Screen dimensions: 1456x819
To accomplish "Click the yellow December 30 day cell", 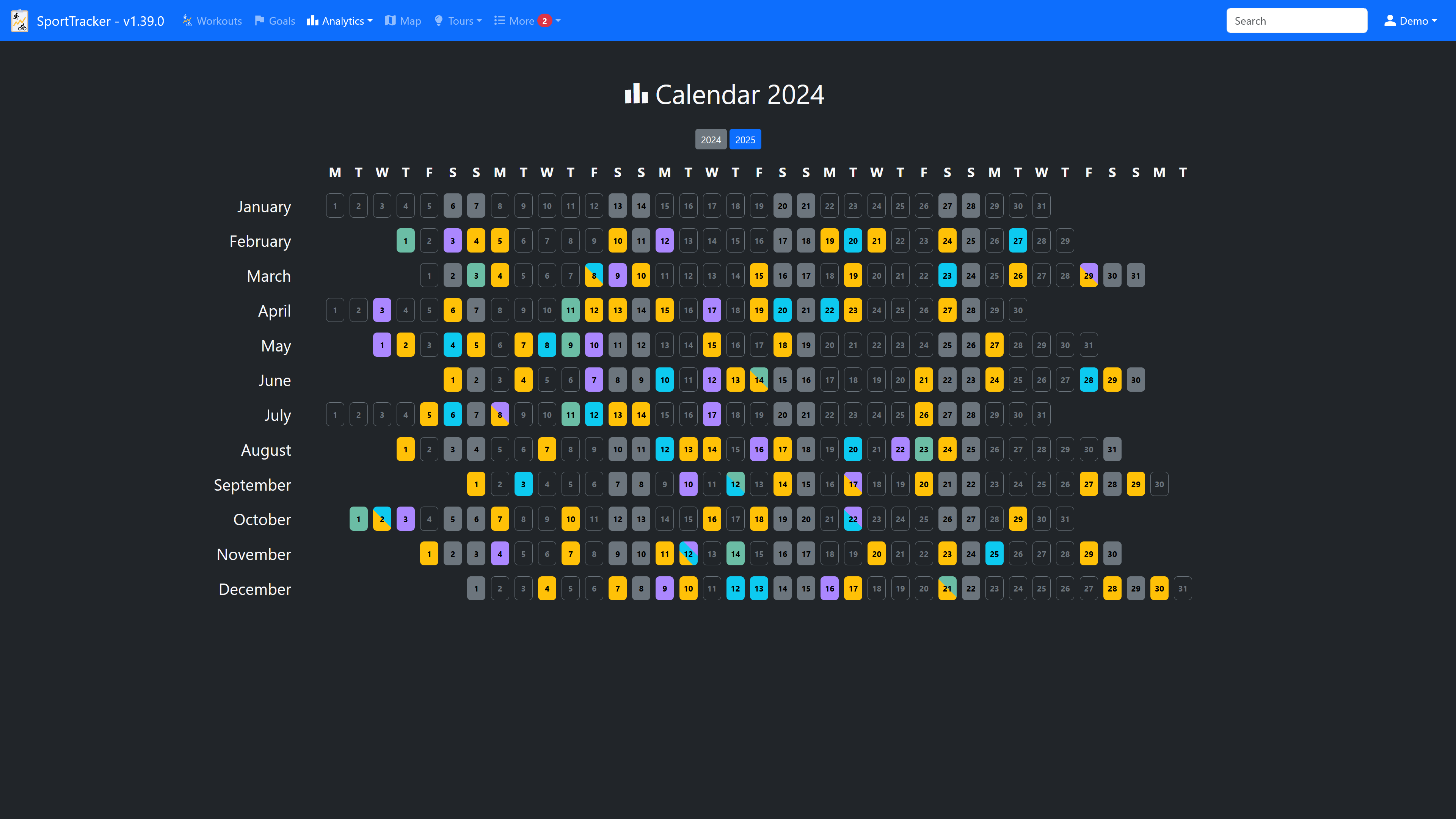I will [1159, 588].
